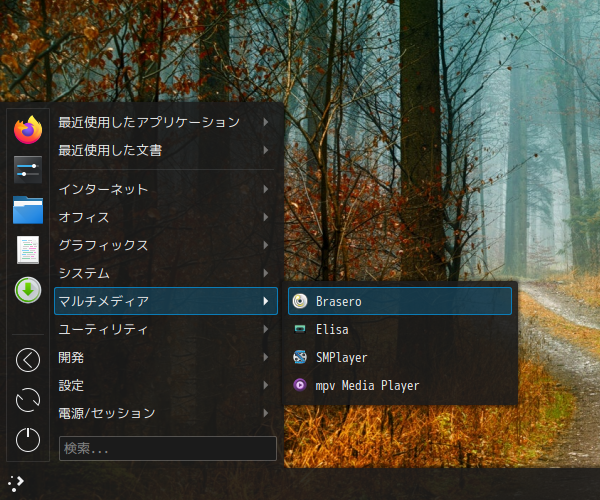This screenshot has height=500, width=600.
Task: Click the Elisa music player icon
Action: point(300,329)
